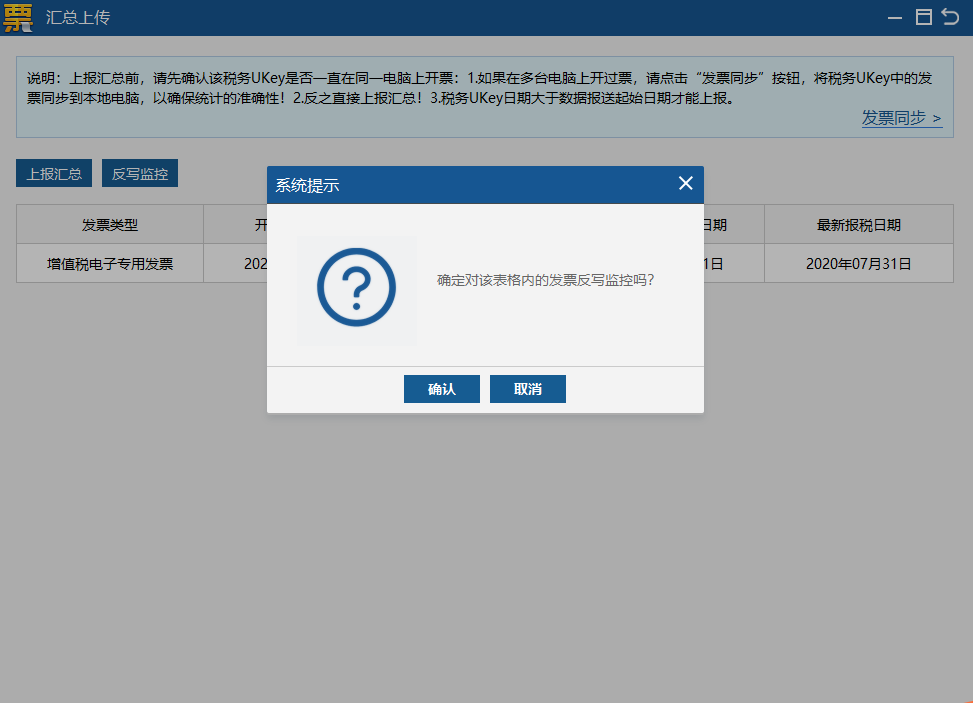
Task: Click 取消 to cancel the prompt
Action: tap(527, 389)
